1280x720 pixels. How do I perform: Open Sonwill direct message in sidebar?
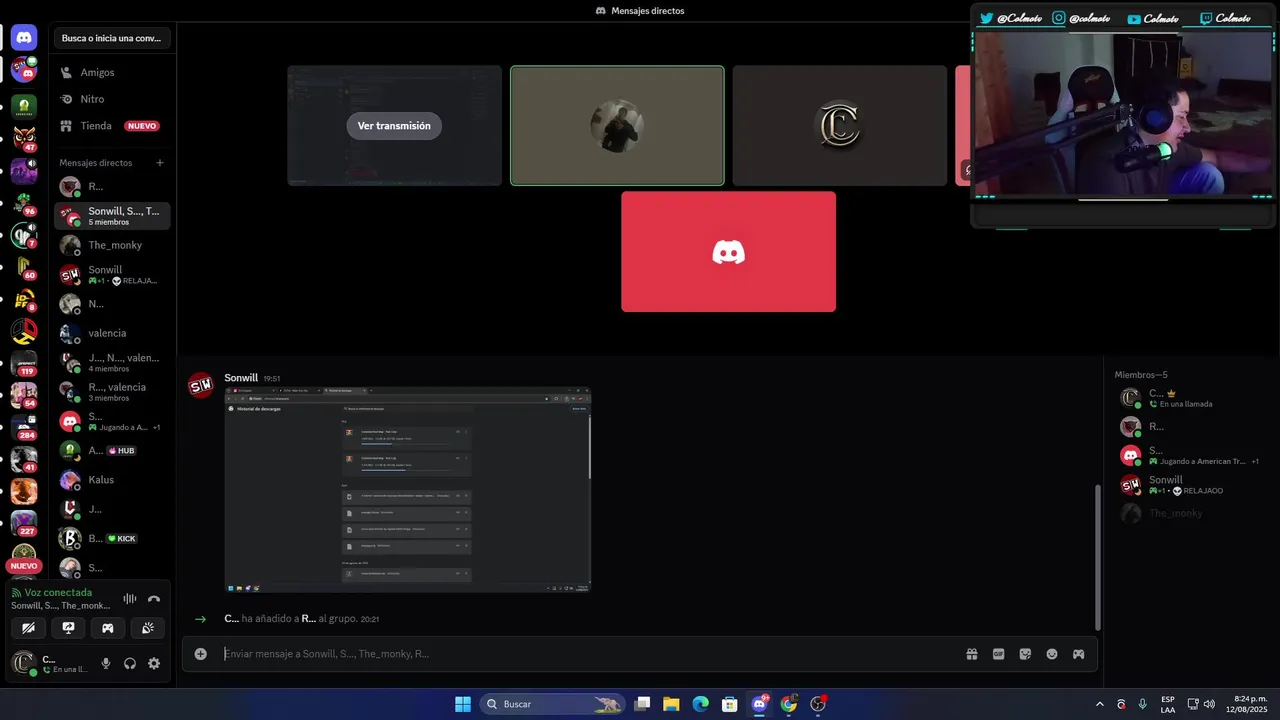click(x=112, y=275)
